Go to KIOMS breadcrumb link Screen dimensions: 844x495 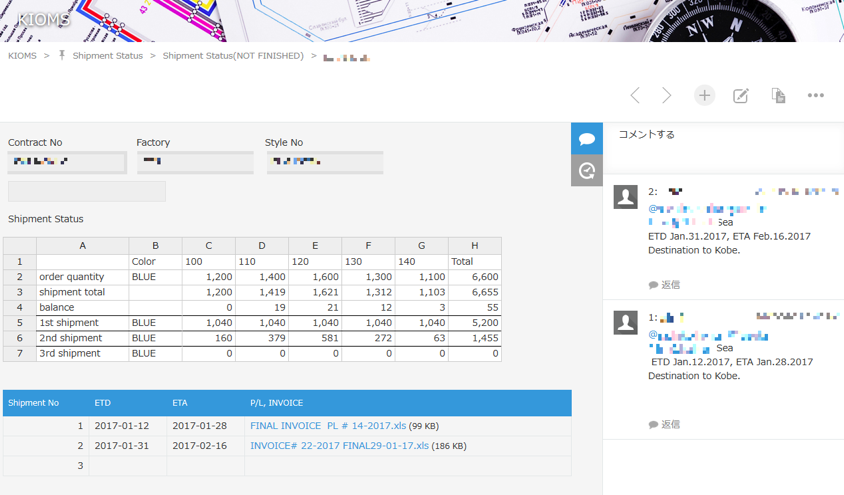tap(22, 56)
